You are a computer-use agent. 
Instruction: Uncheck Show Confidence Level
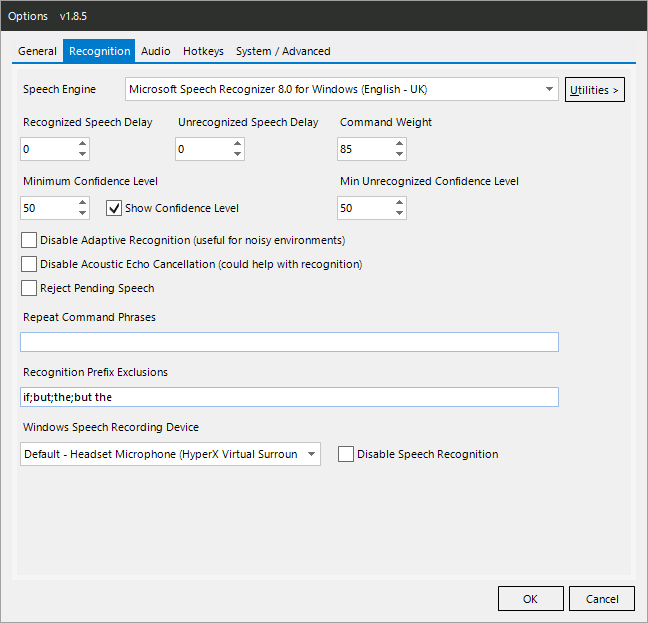(x=114, y=208)
